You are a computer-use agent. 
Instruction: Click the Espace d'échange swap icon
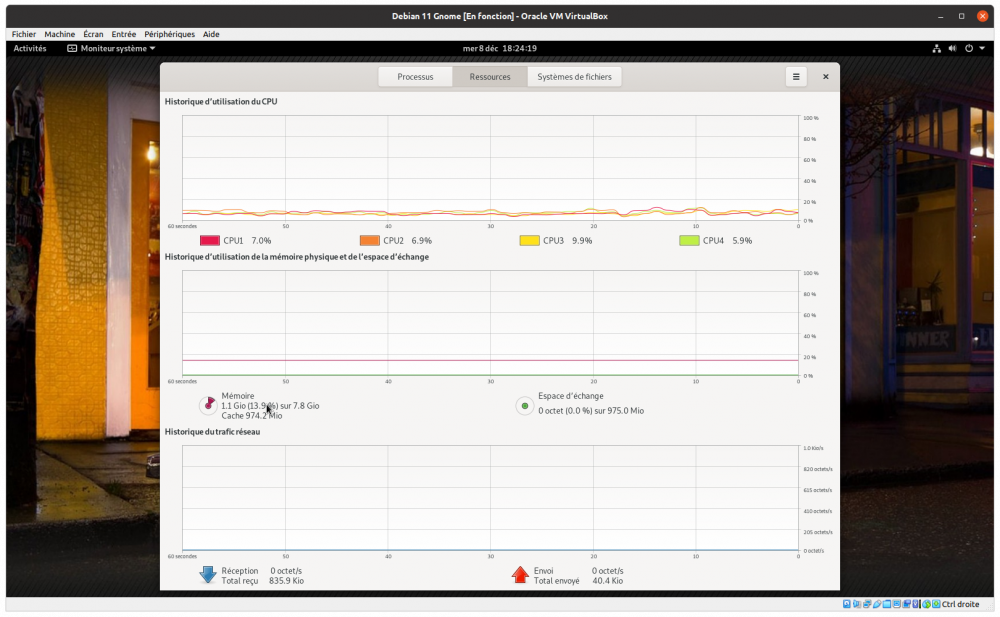point(524,405)
